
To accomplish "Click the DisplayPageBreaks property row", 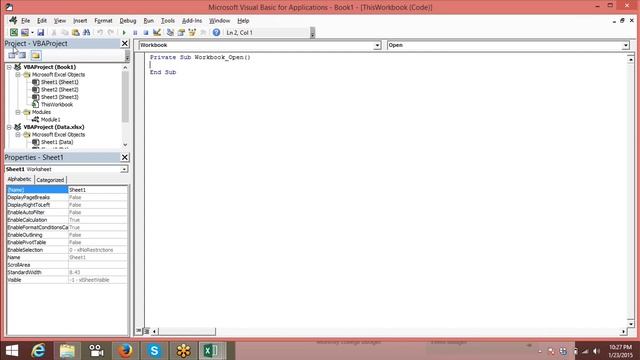I will point(67,197).
